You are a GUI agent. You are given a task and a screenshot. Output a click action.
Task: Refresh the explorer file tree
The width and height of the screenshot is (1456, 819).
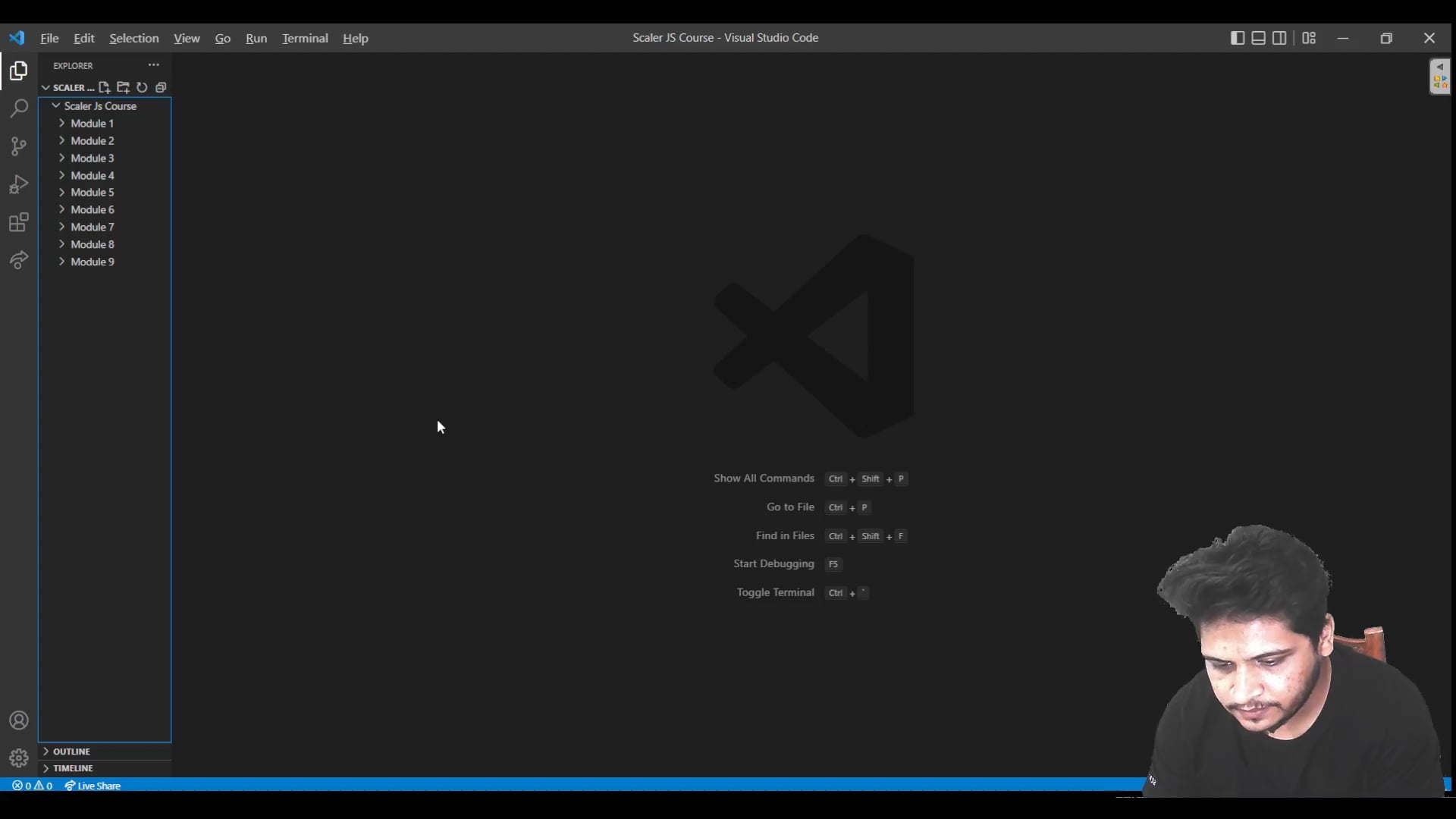tap(142, 87)
